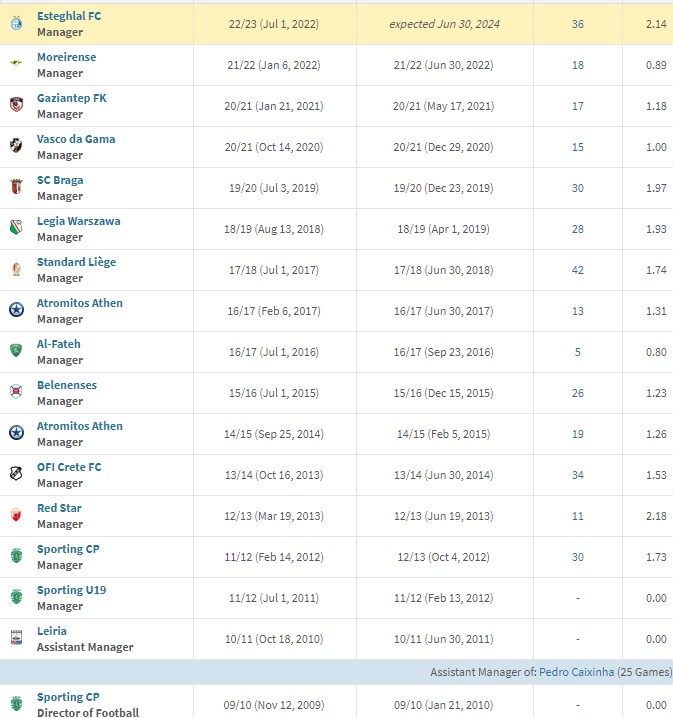Select date '21/22 (Jan 6, 2022)'
This screenshot has height=718, width=673.
pyautogui.click(x=274, y=65)
